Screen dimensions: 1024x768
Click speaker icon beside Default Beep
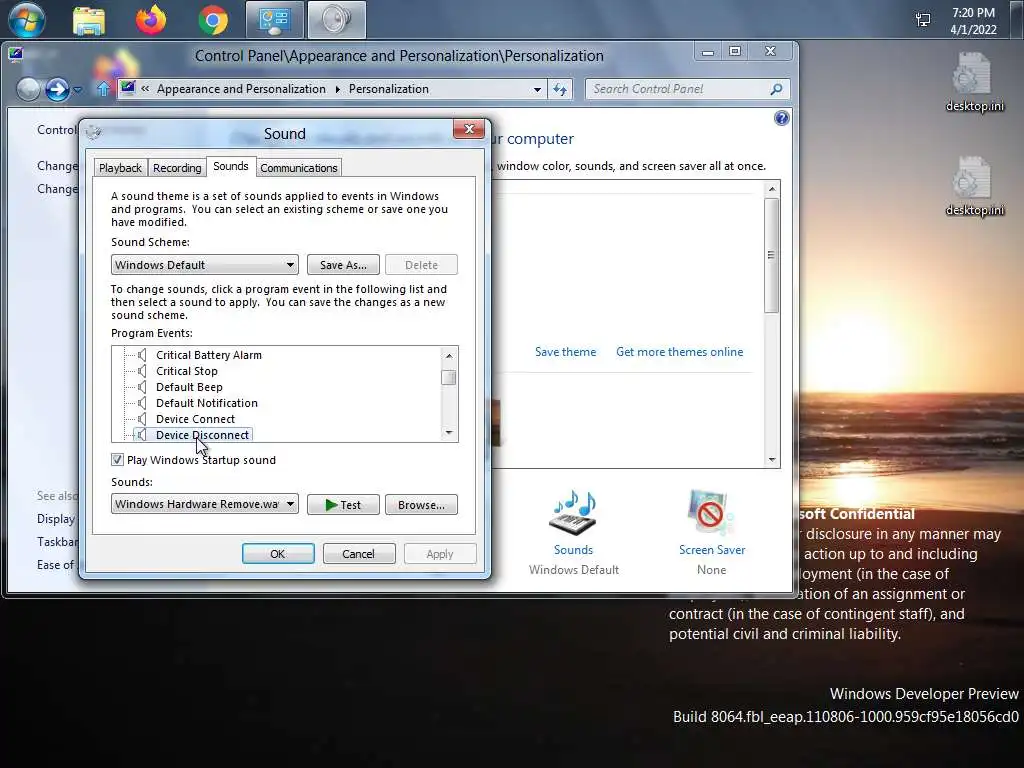coord(142,387)
